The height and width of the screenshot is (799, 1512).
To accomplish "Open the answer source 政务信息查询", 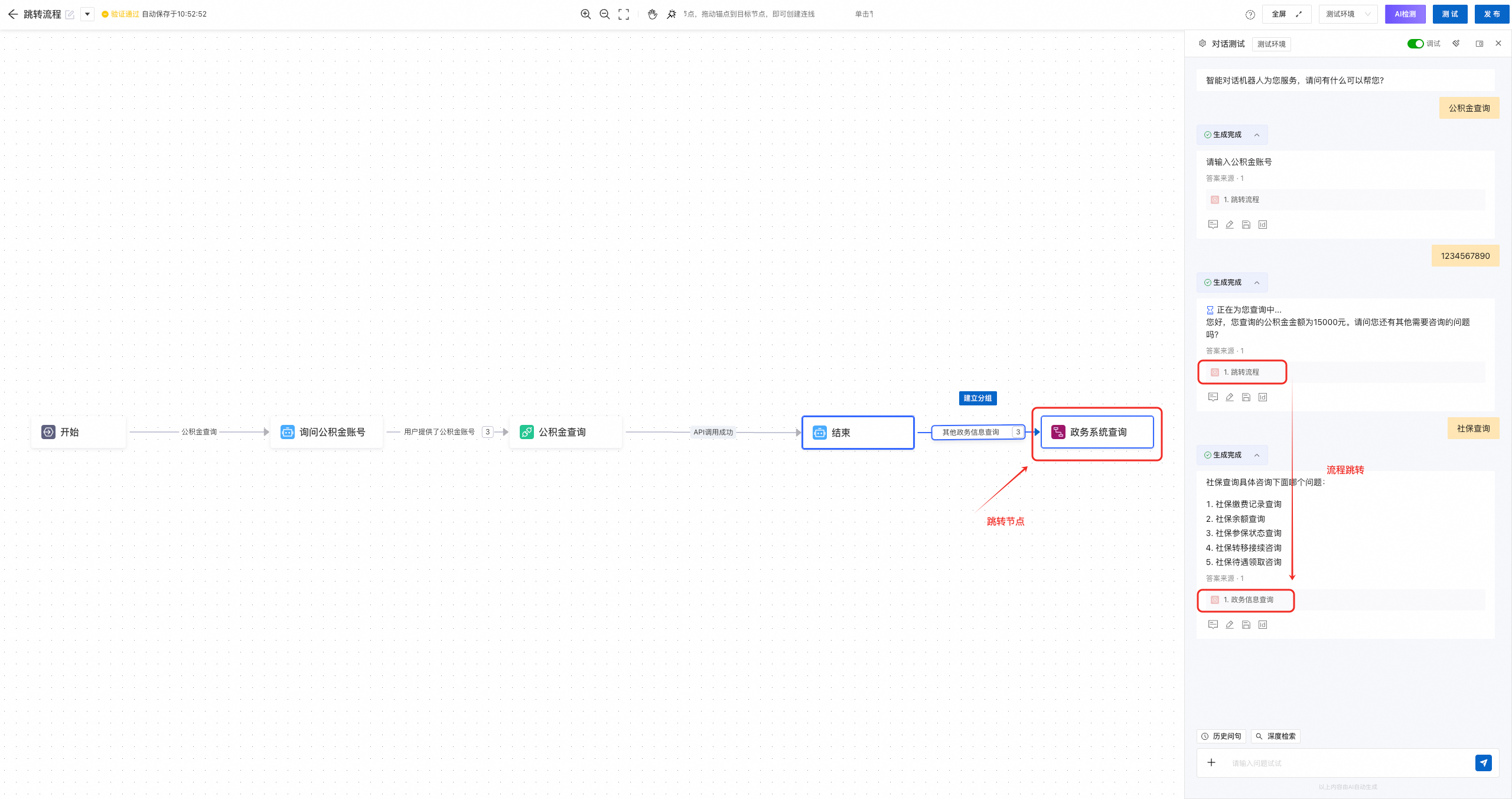I will [x=1345, y=600].
